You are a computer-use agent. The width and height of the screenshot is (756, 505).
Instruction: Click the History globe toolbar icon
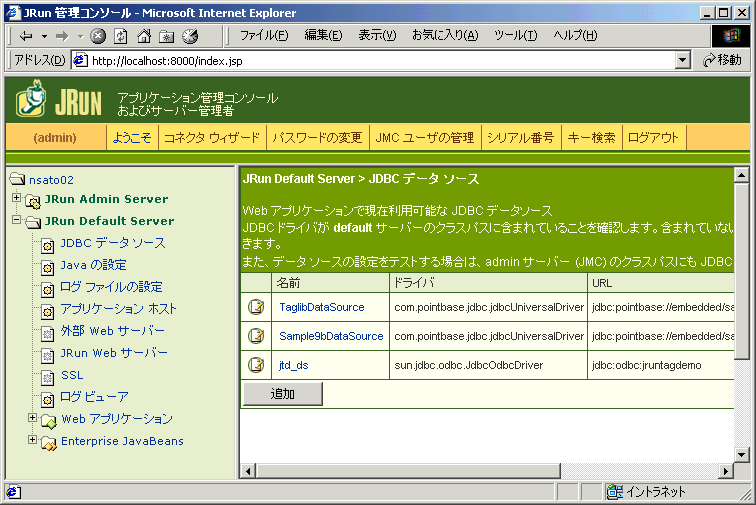click(190, 36)
